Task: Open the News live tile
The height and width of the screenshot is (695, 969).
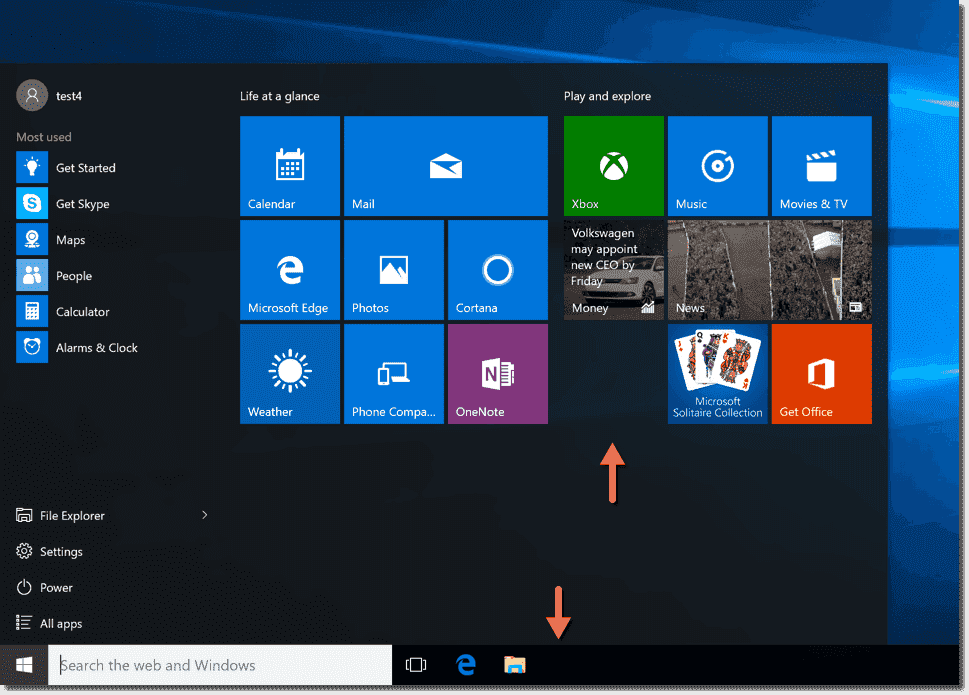Action: (769, 270)
